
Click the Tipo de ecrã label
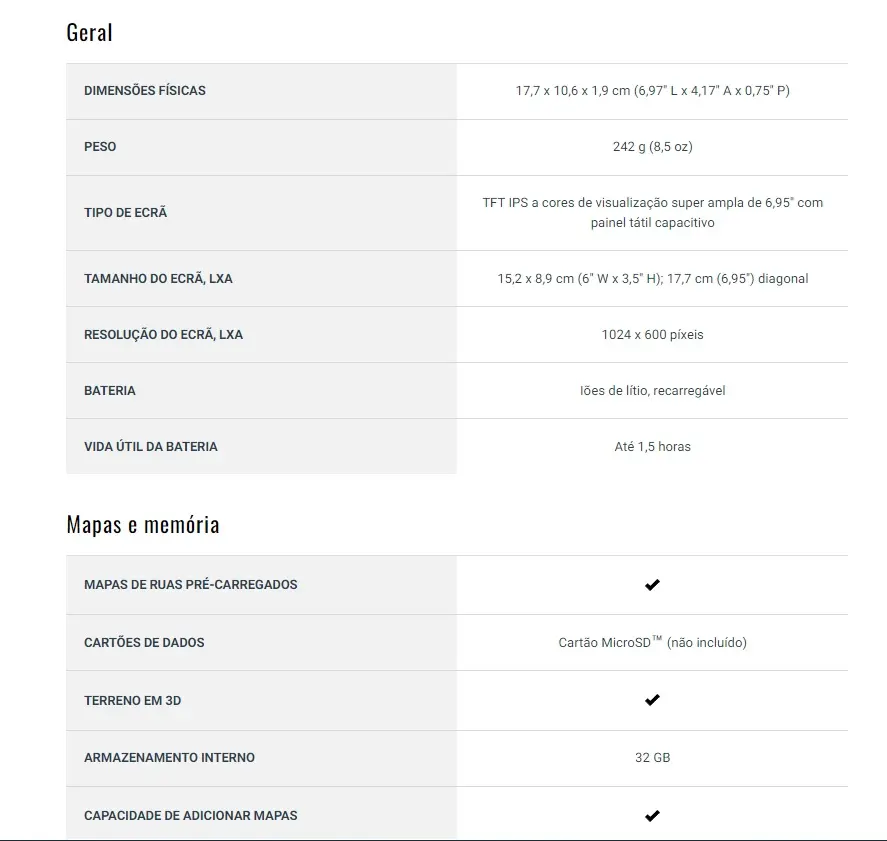tap(126, 213)
